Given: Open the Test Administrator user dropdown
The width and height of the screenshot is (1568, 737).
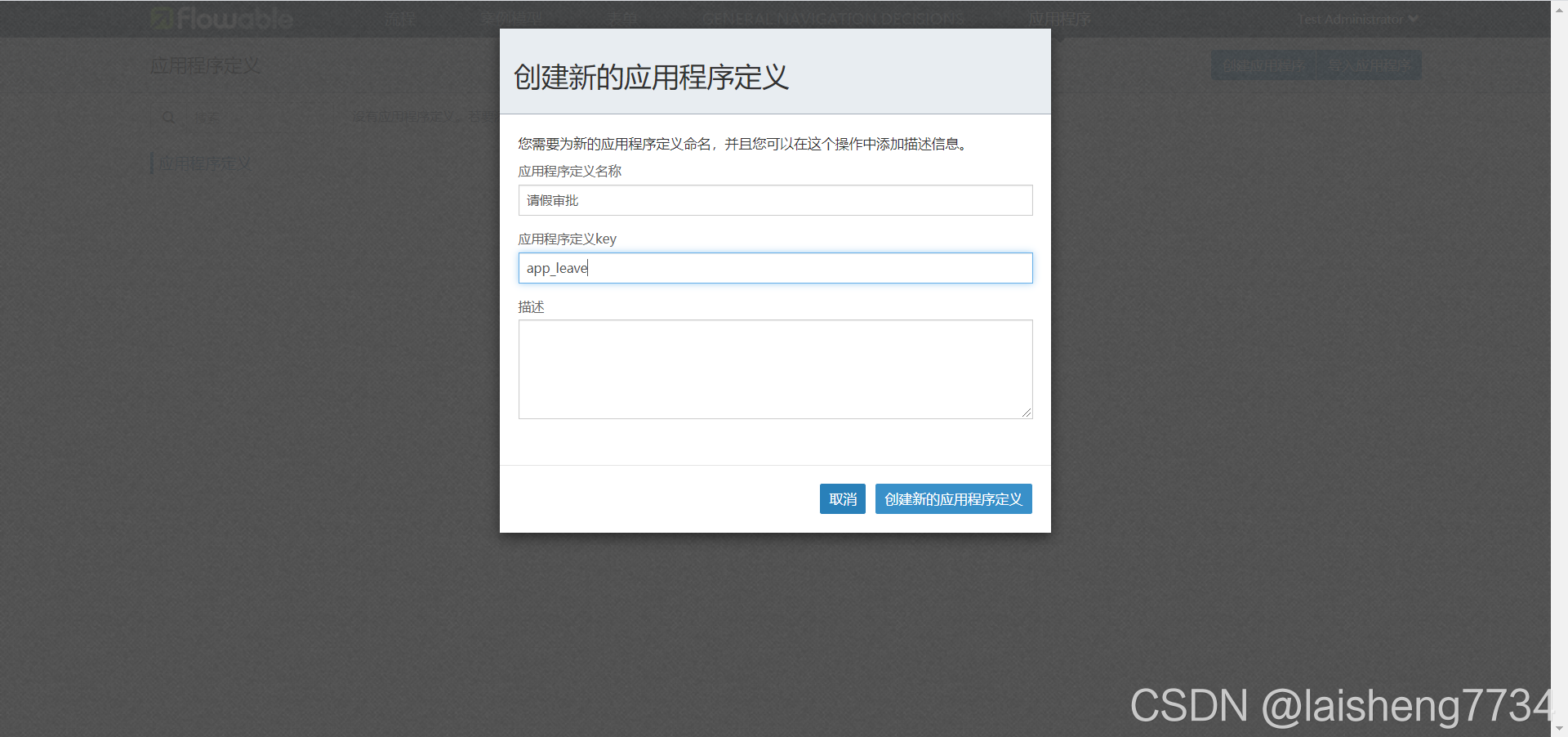Looking at the screenshot, I should (1357, 19).
